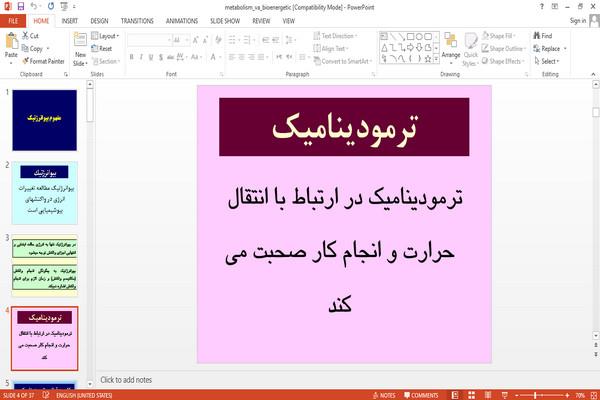
Task: Toggle Strikethrough formatting
Action: tap(170, 57)
